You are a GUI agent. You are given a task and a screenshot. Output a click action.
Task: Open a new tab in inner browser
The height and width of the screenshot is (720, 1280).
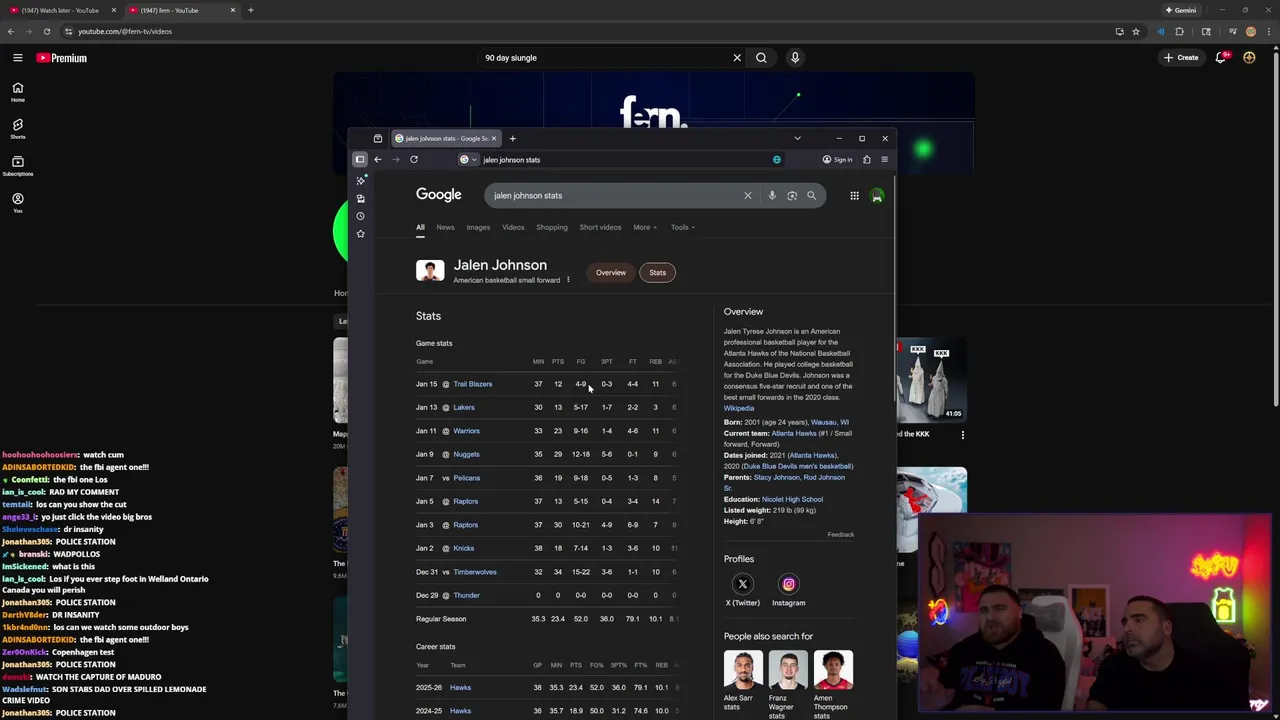click(512, 138)
